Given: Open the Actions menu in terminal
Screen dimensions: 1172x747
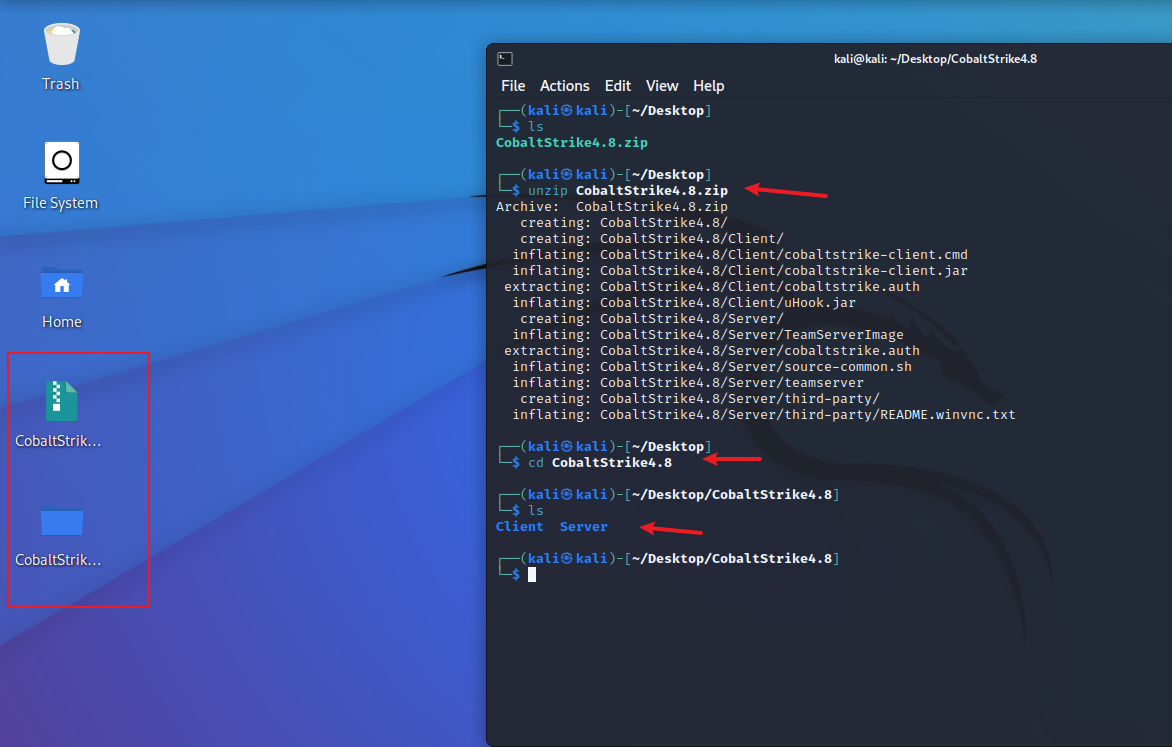Looking at the screenshot, I should 564,86.
